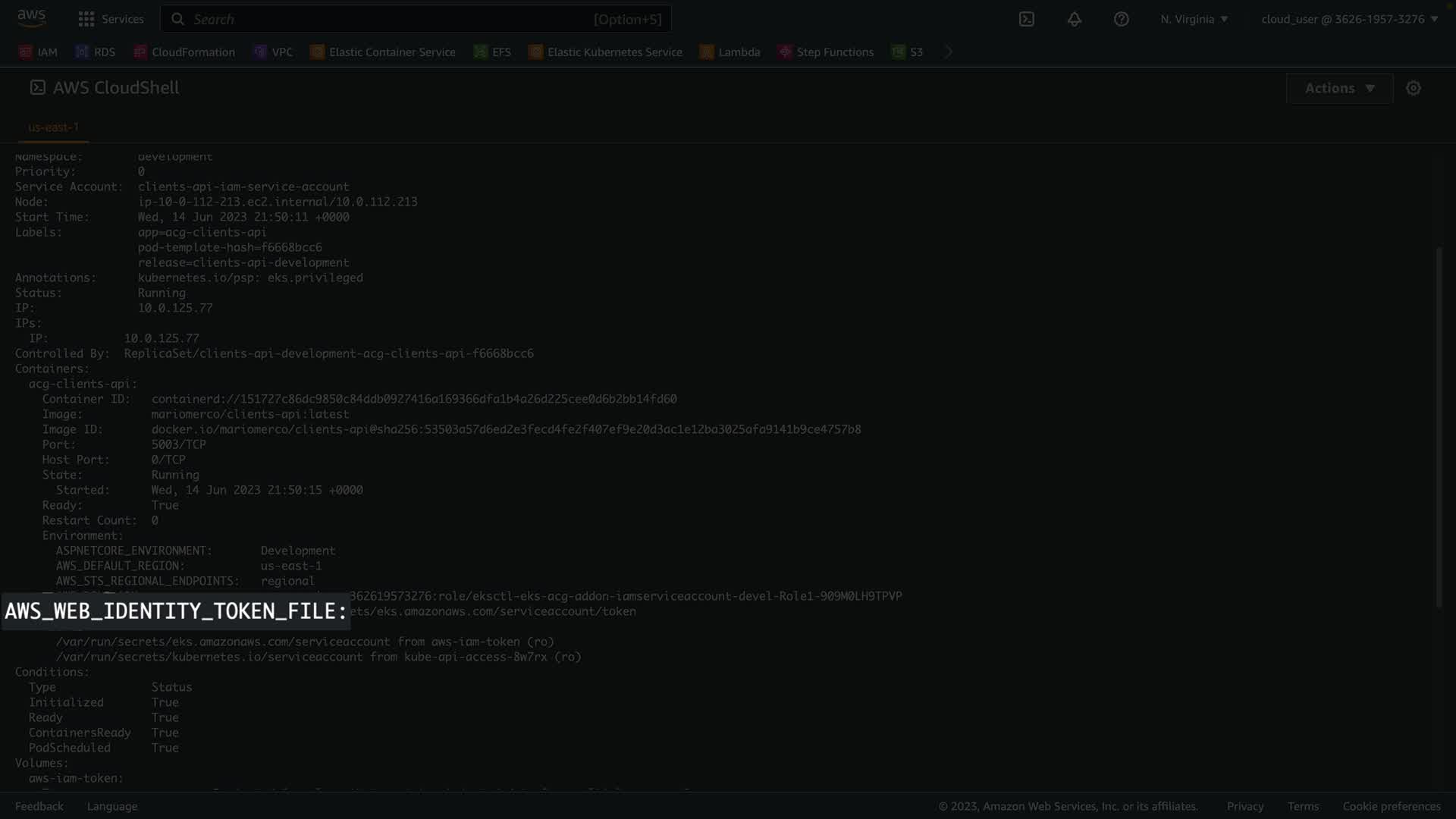The height and width of the screenshot is (819, 1456).
Task: Expand the cloud_user account menu
Action: pos(1349,19)
